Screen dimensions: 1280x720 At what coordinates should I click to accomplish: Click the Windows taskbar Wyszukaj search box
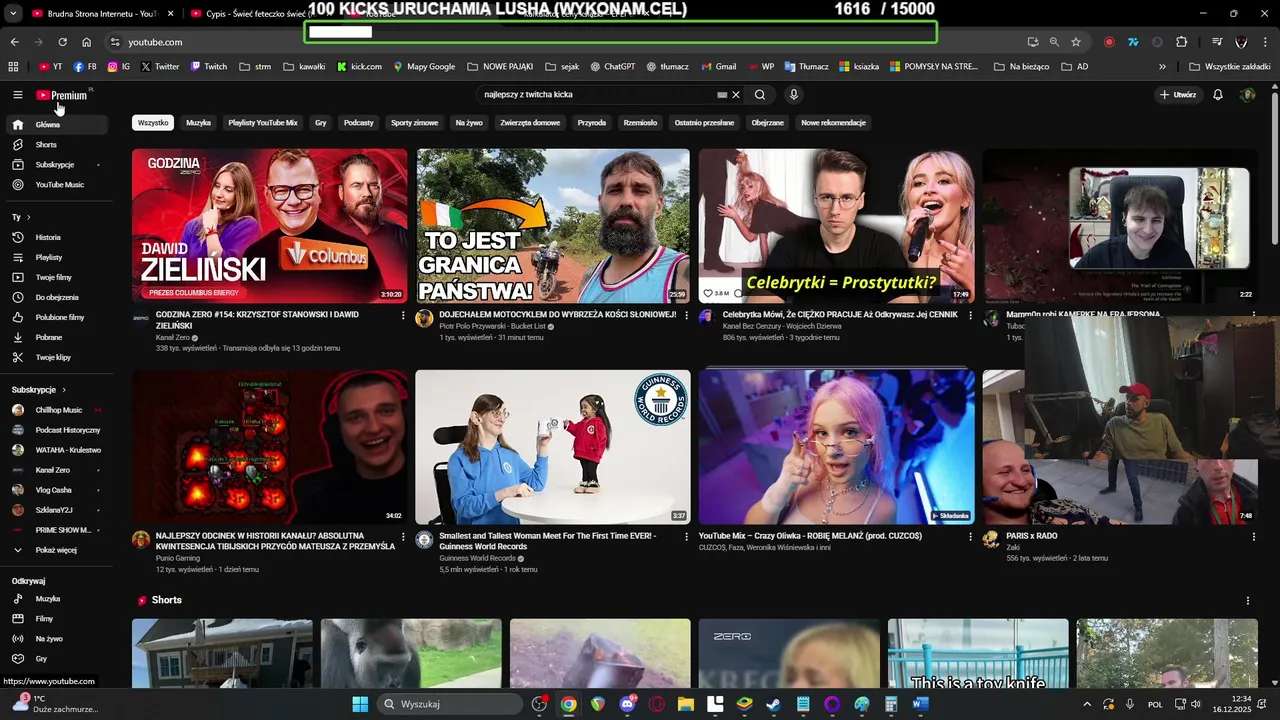pos(450,704)
